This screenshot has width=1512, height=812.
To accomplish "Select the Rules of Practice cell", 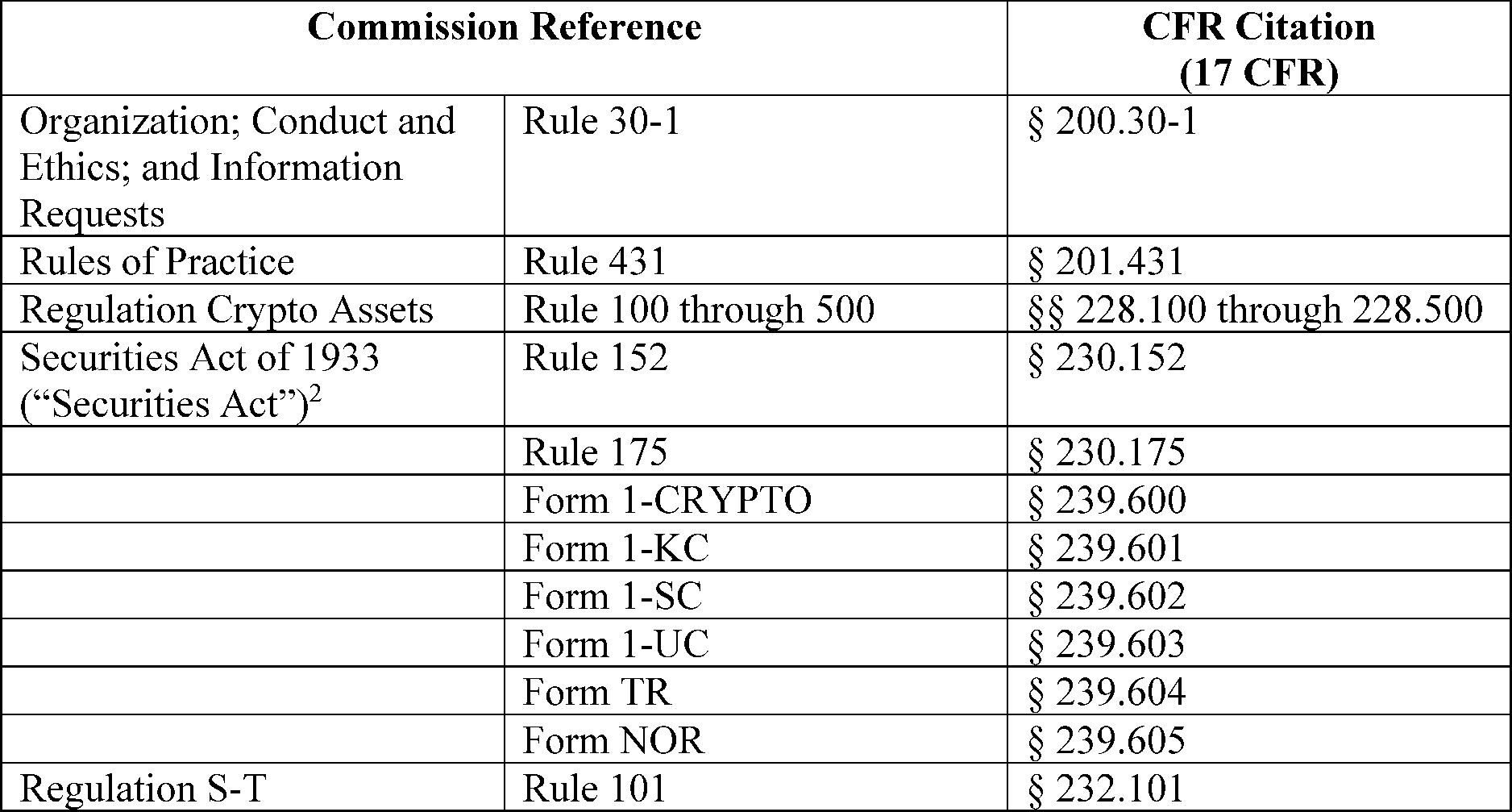I will [253, 260].
